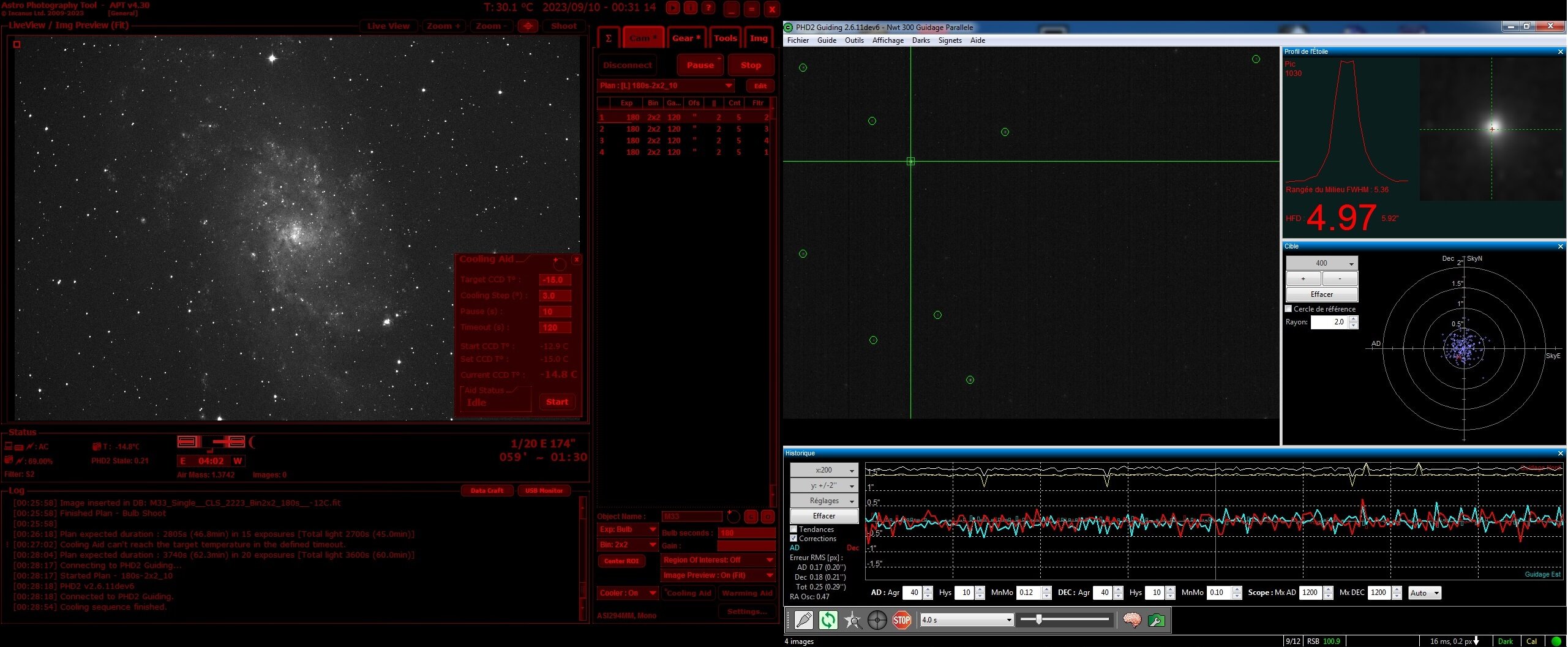
Task: Click the PHD2 gamma slider
Action: pyautogui.click(x=1065, y=619)
